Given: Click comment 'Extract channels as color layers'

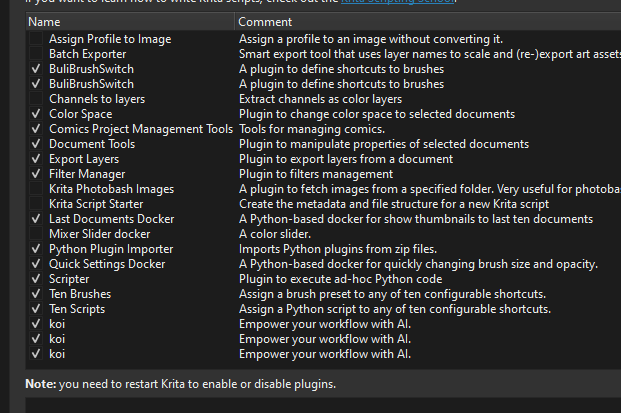Looking at the screenshot, I should 320,99.
